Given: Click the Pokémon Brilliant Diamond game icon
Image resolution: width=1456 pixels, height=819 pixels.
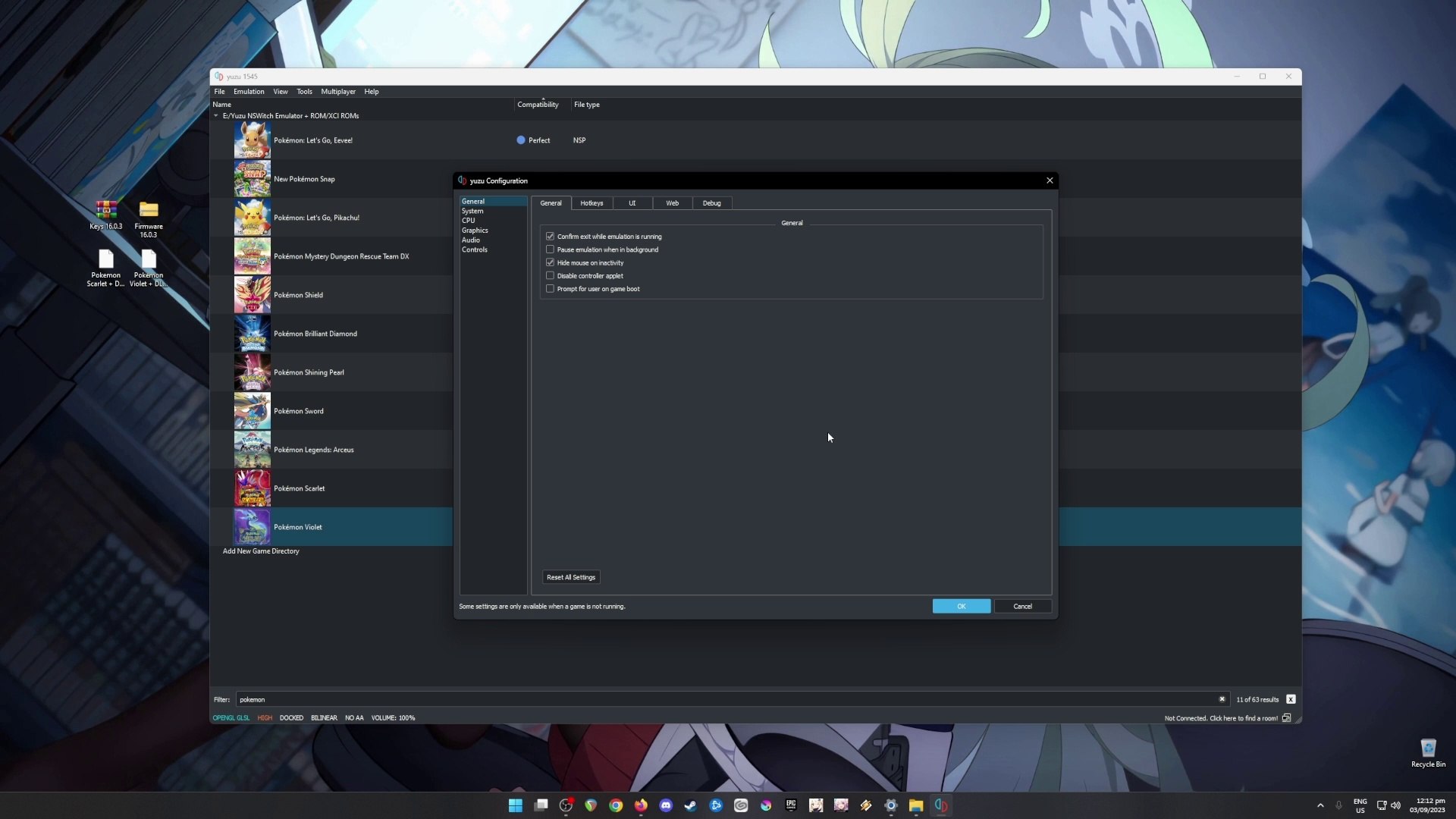Looking at the screenshot, I should click(x=252, y=333).
